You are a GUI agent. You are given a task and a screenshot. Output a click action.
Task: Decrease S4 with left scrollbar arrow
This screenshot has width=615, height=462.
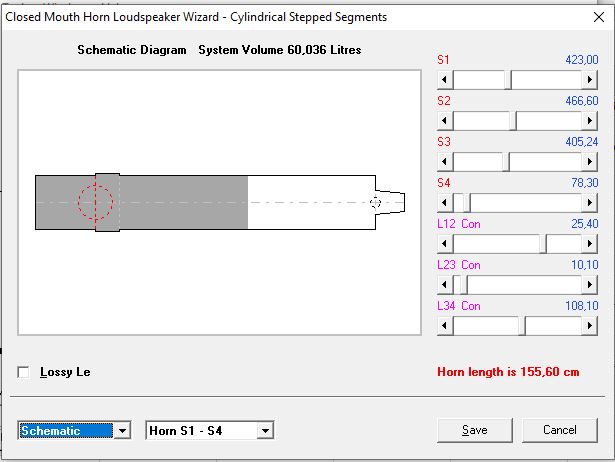pos(445,203)
